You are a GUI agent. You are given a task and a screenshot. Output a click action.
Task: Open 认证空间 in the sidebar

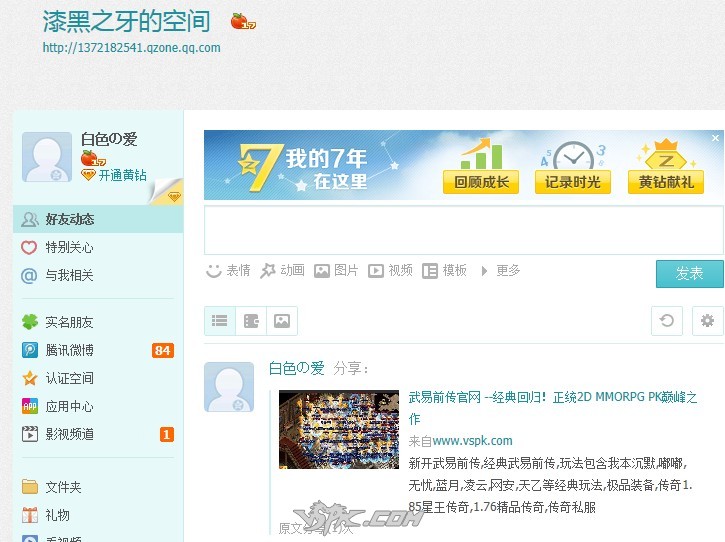click(x=98, y=378)
